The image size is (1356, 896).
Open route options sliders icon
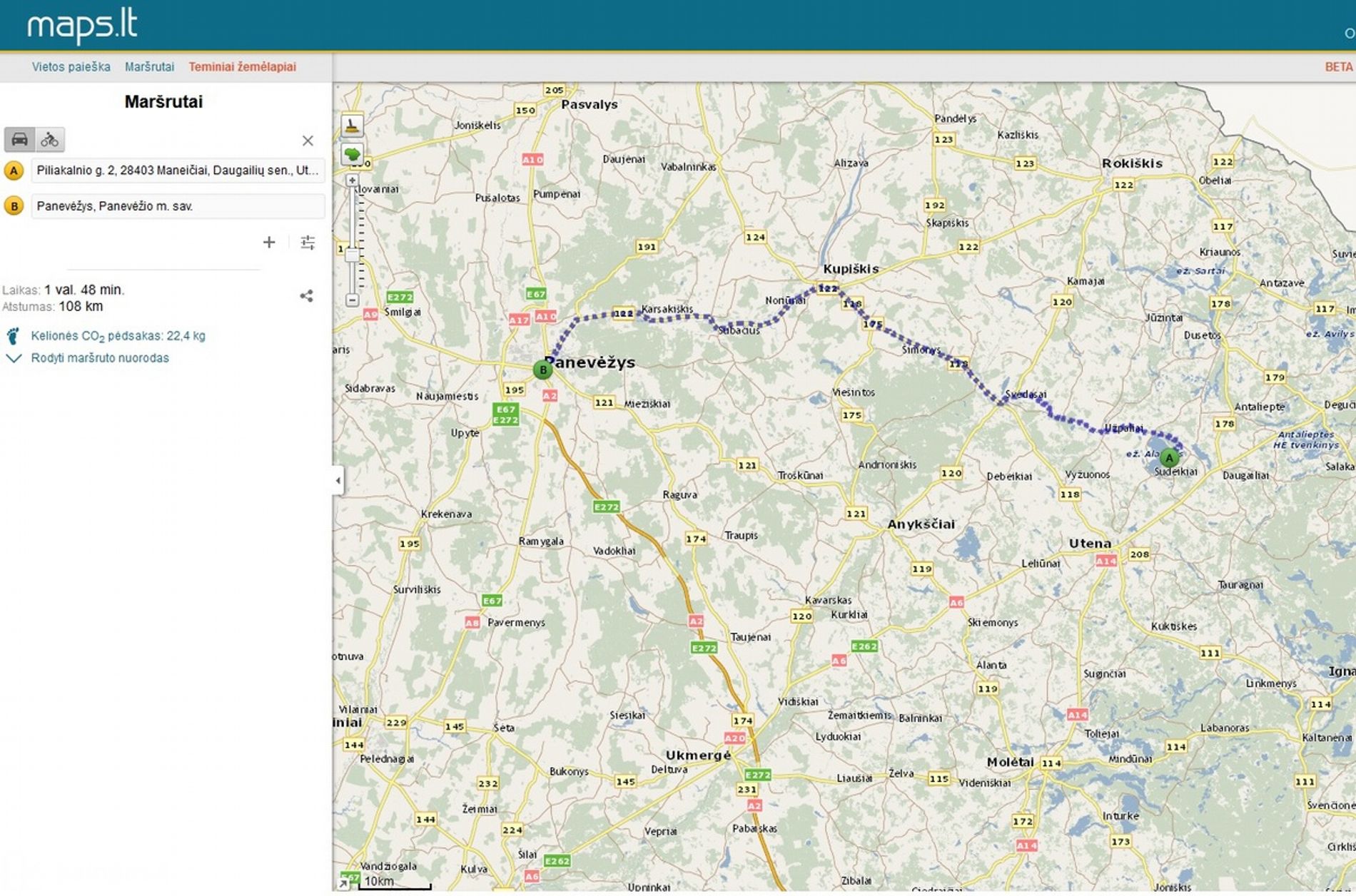(308, 243)
